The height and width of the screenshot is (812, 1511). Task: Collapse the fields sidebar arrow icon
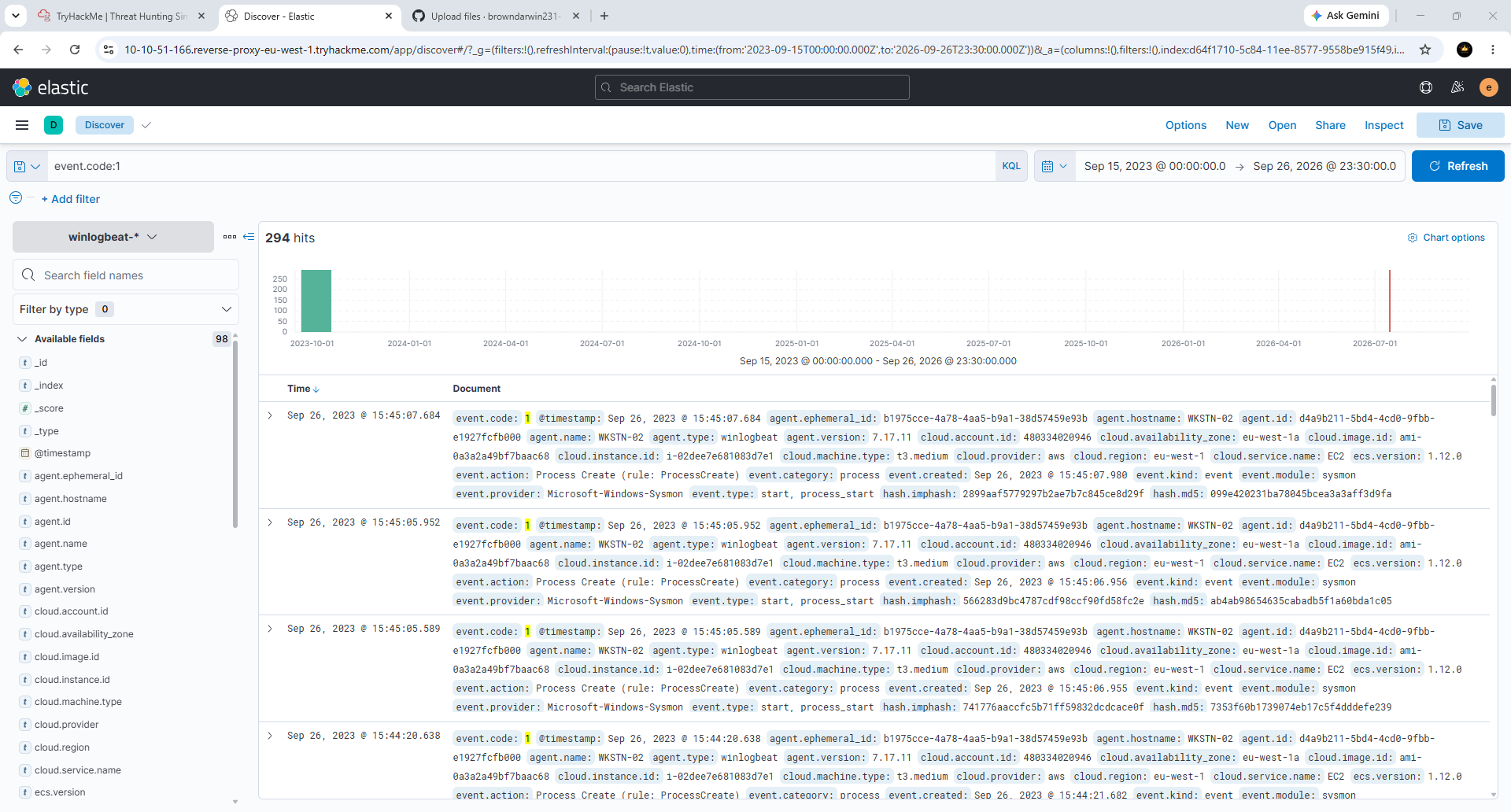click(249, 237)
